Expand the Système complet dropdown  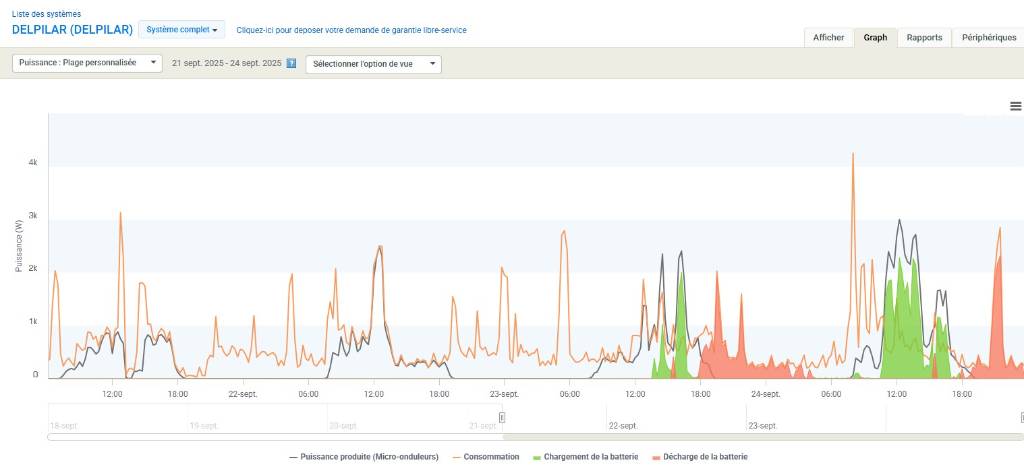coord(182,30)
